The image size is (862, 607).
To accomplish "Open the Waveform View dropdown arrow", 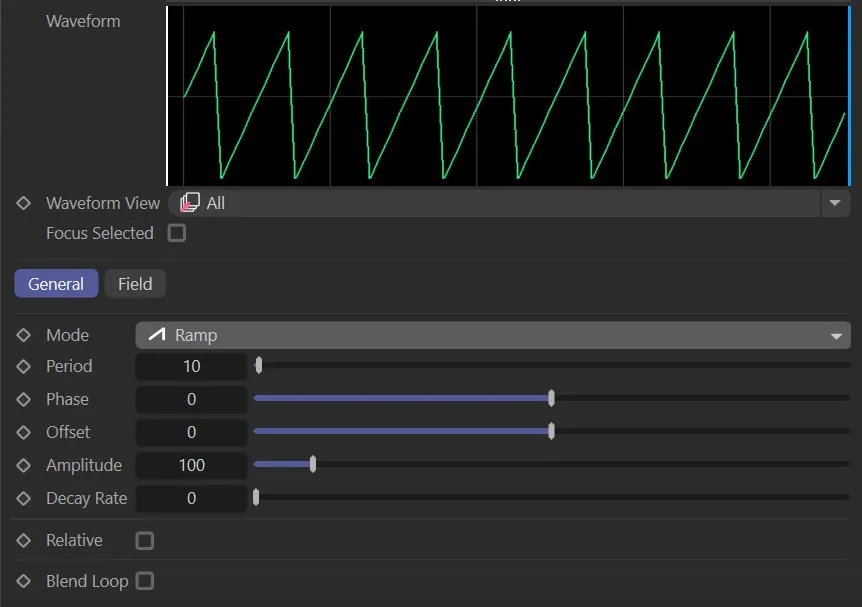I will pos(835,202).
